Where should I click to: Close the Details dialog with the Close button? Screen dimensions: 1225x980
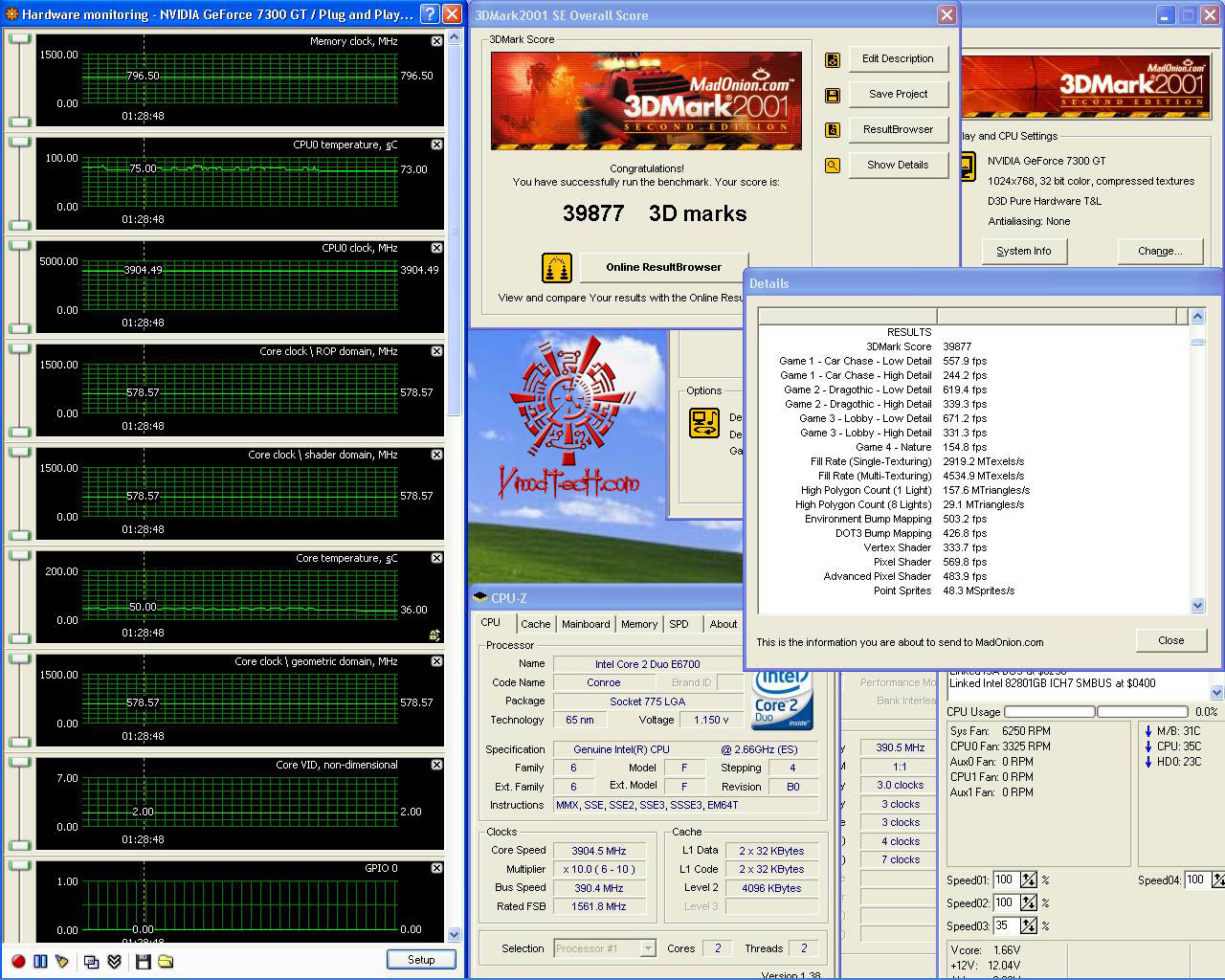1171,641
